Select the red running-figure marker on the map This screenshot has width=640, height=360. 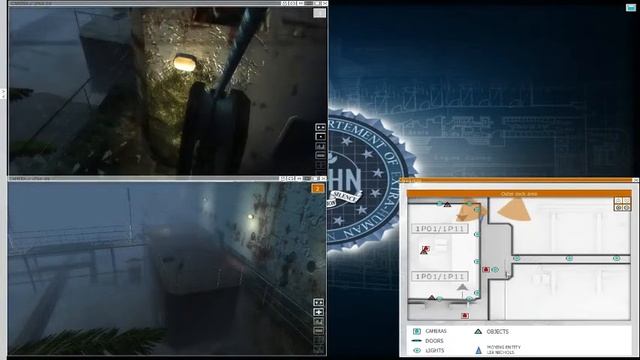point(425,250)
